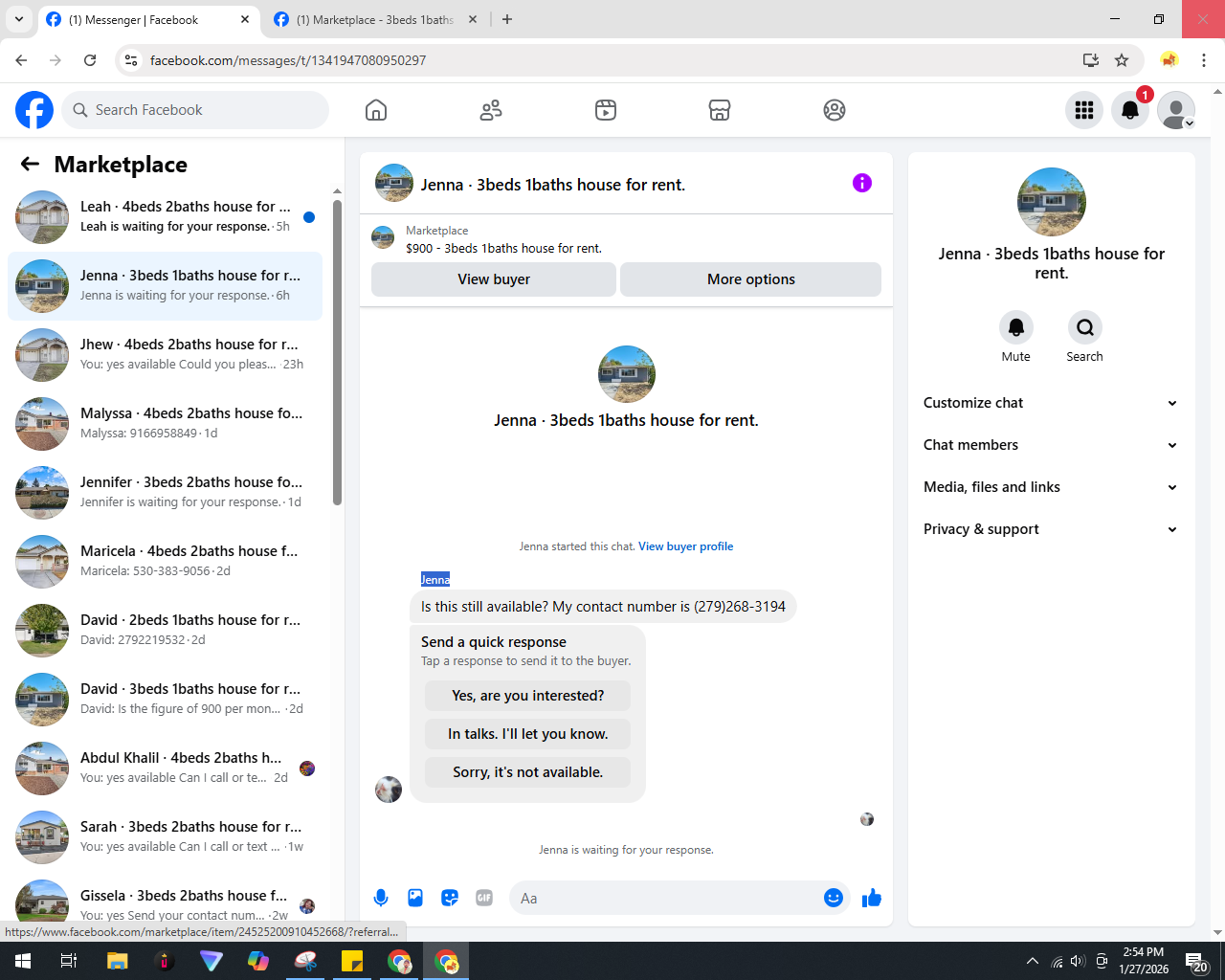Reload the page in browser
Viewport: 1225px width, 980px height.
click(90, 60)
